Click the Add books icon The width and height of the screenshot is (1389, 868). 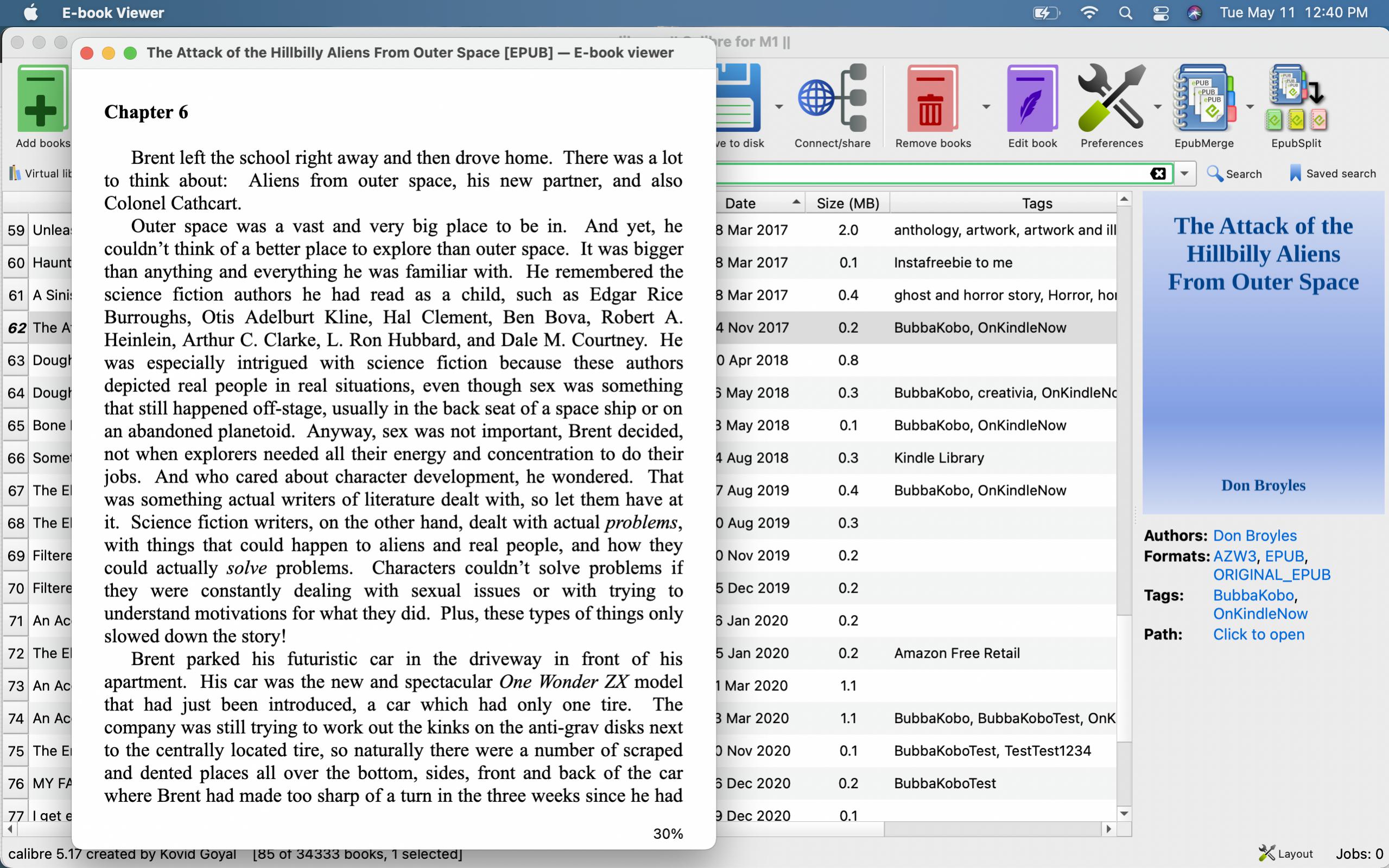[42, 99]
